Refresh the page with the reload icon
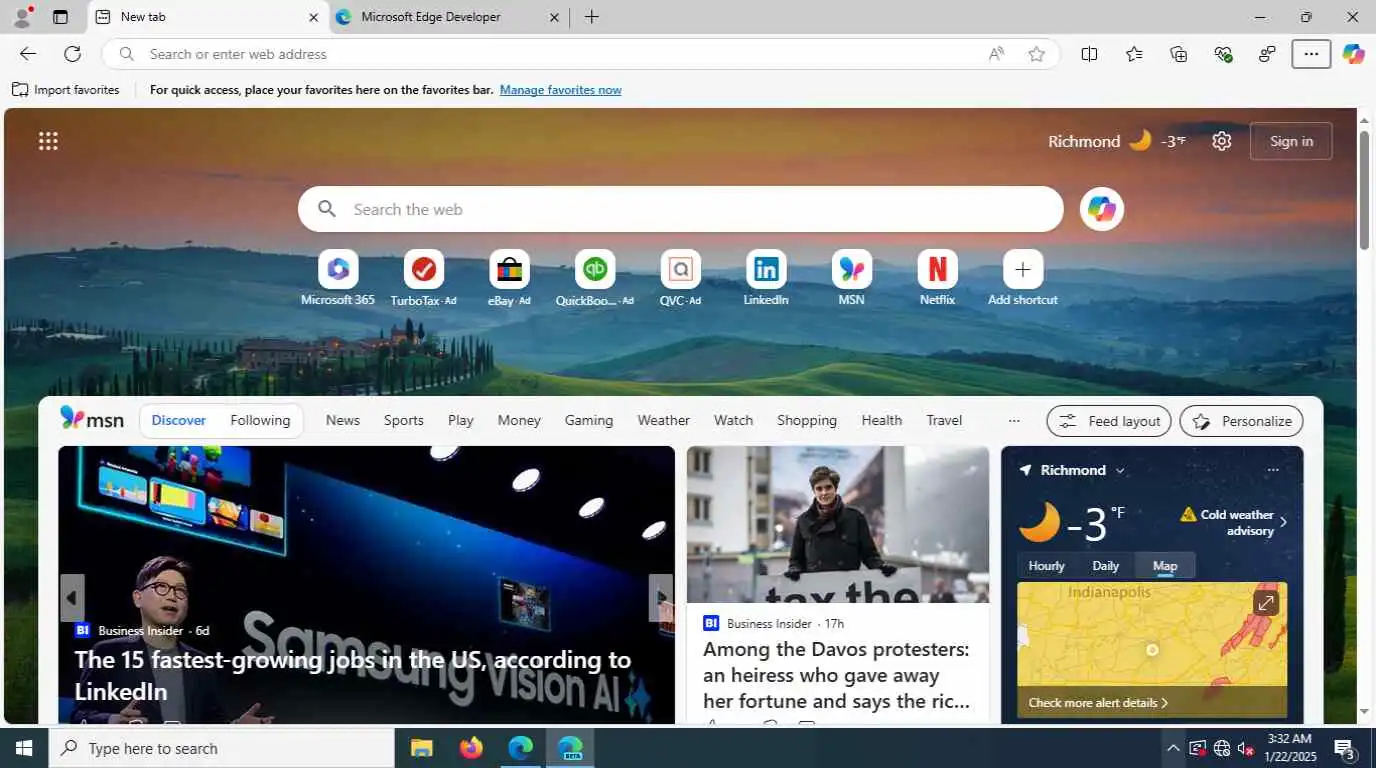This screenshot has width=1376, height=768. (x=72, y=54)
